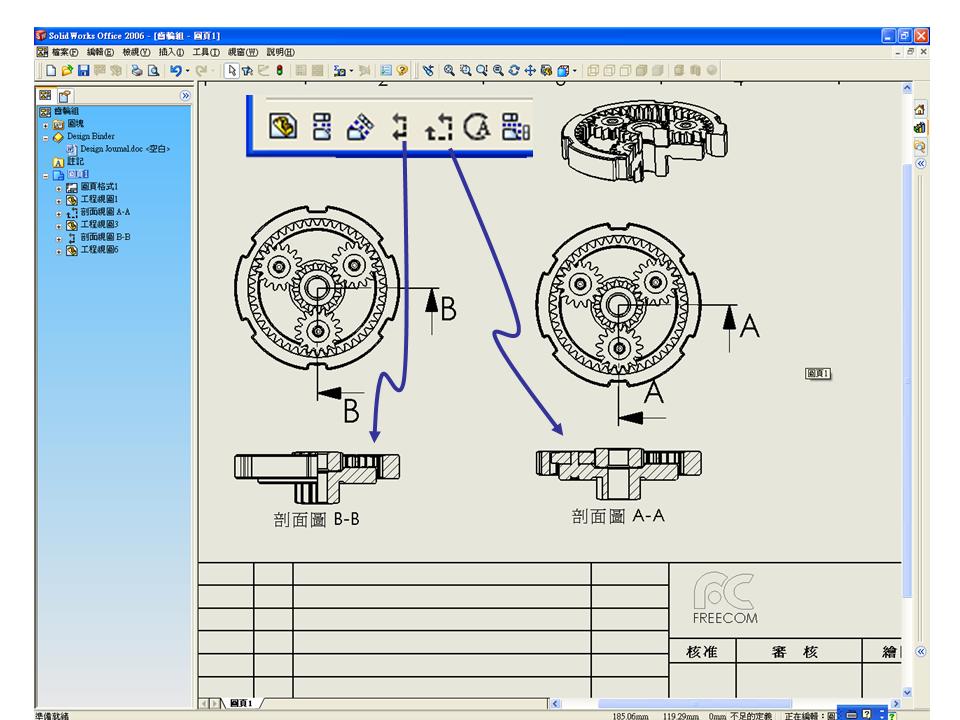The image size is (960, 720).
Task: Click the 不足的定義 status bar text
Action: pos(751,716)
